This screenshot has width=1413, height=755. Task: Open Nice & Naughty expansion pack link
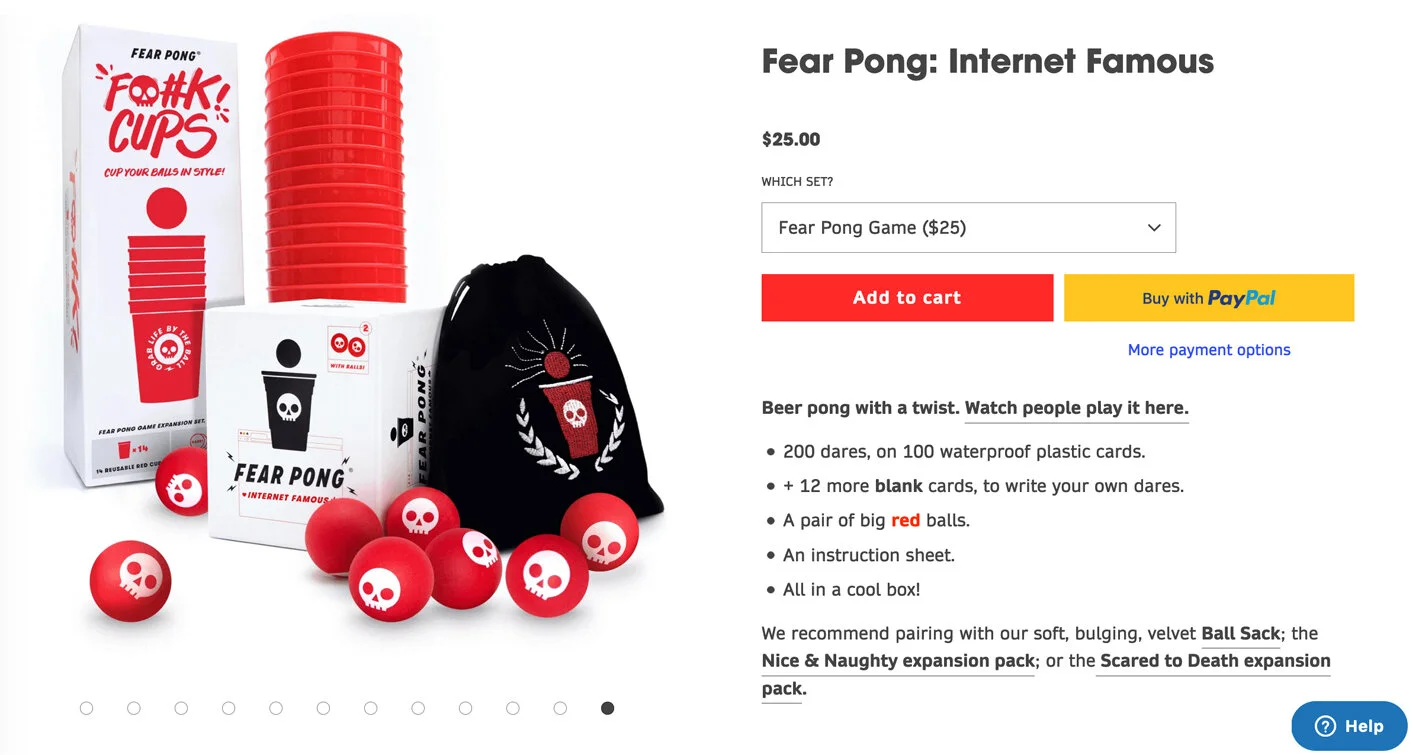(898, 661)
